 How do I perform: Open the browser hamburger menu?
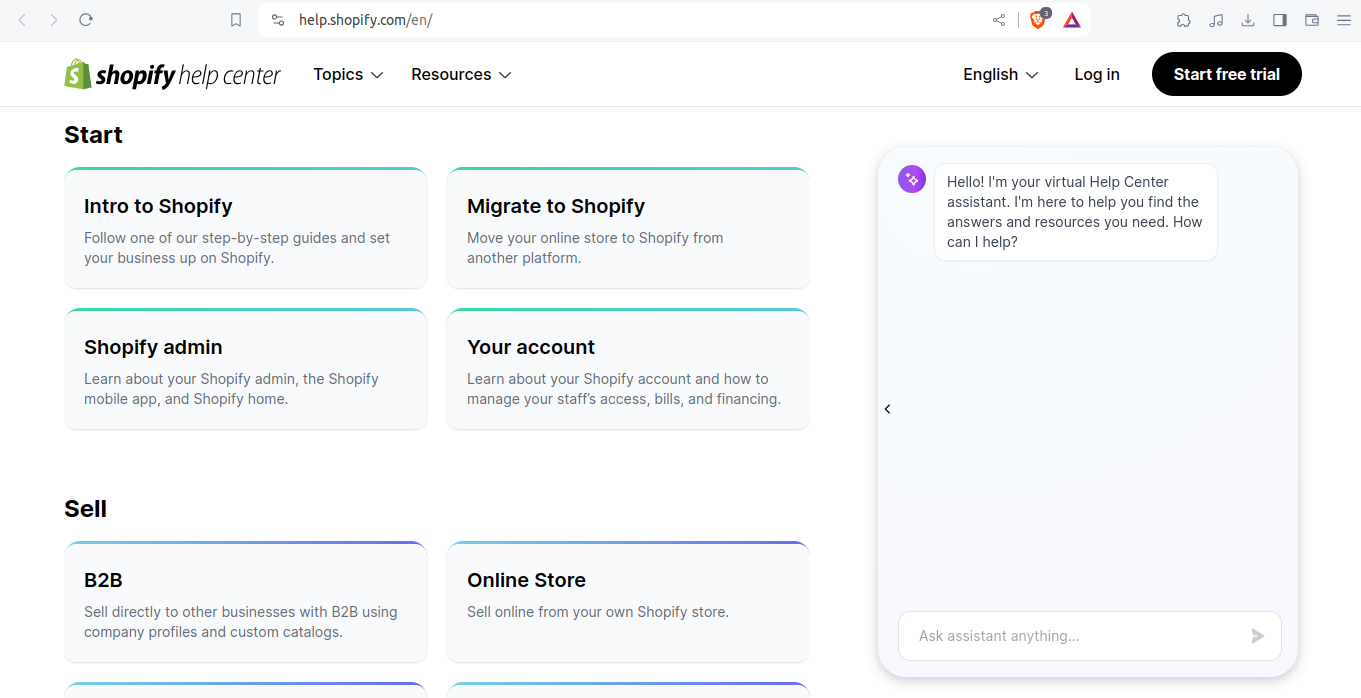click(x=1344, y=20)
